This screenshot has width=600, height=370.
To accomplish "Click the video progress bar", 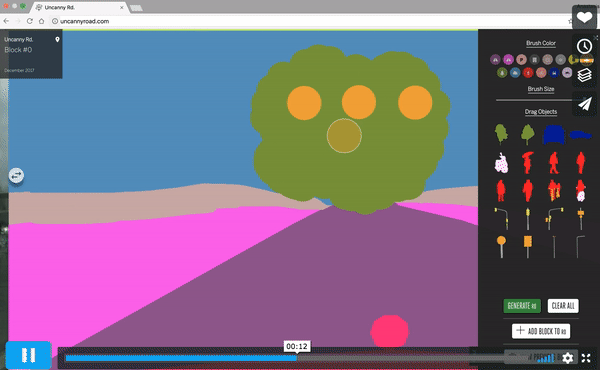I will [285, 358].
